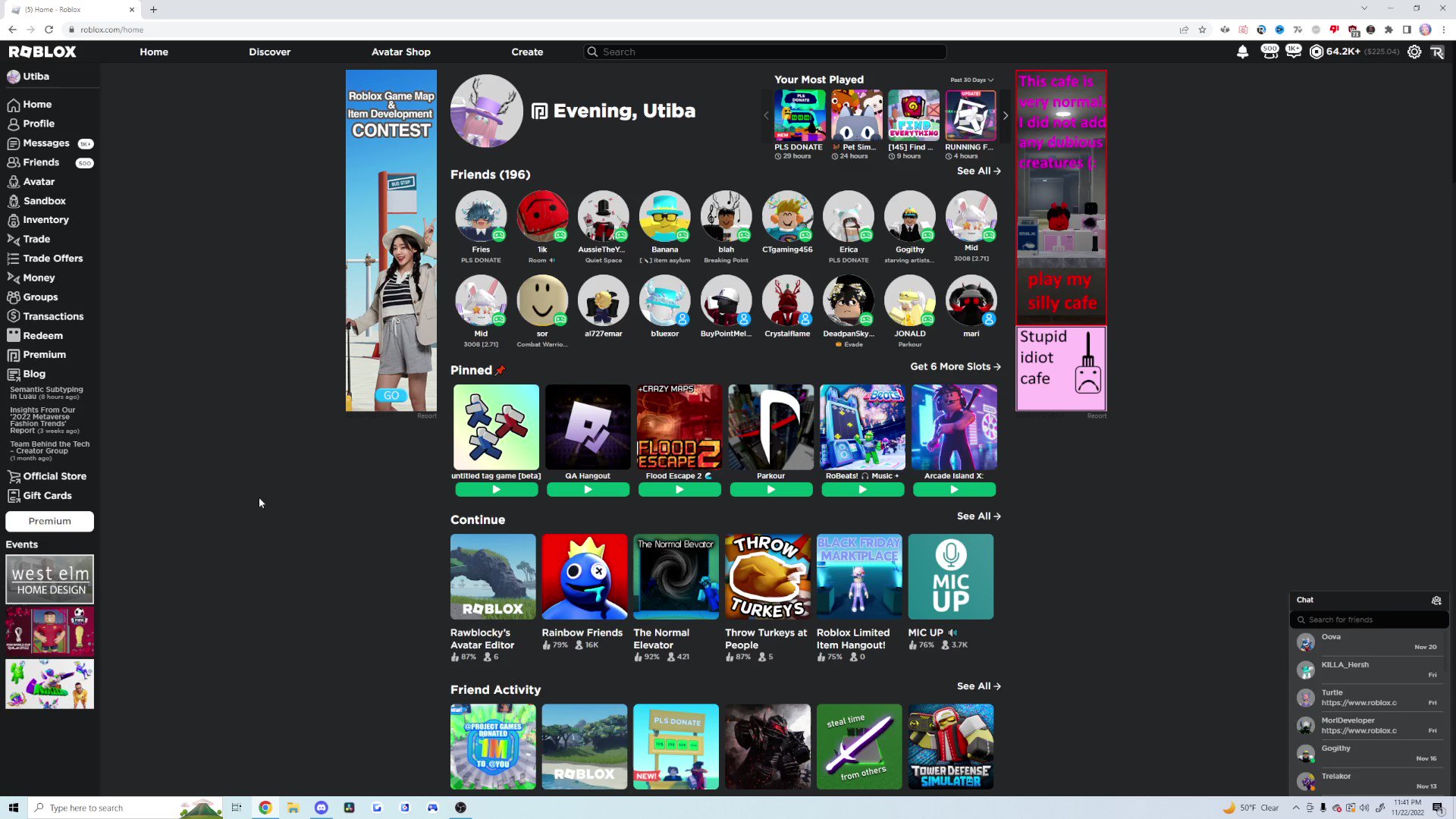The width and height of the screenshot is (1456, 819).
Task: Open chat with KILLA_Hersh
Action: 1370,670
